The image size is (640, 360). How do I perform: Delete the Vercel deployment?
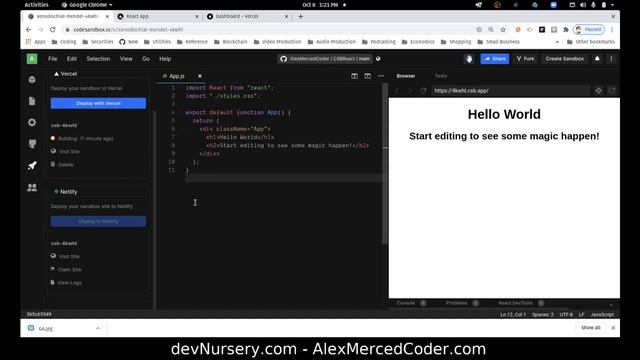pos(62,164)
